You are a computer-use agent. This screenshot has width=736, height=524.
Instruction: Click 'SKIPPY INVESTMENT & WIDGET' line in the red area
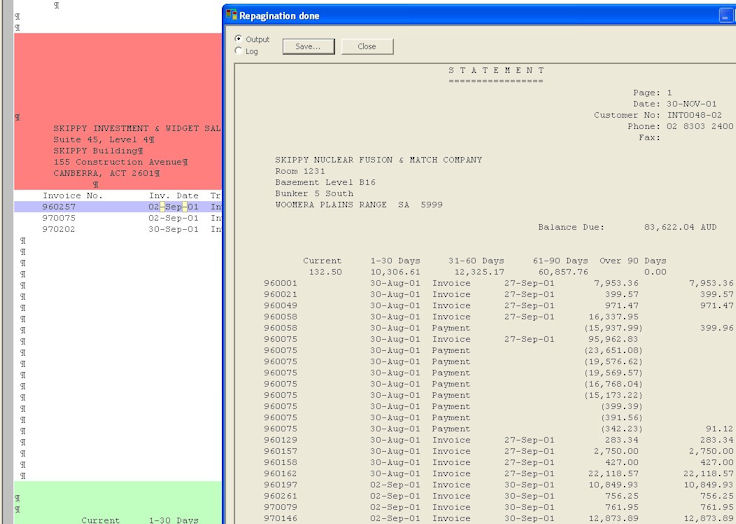pyautogui.click(x=137, y=128)
